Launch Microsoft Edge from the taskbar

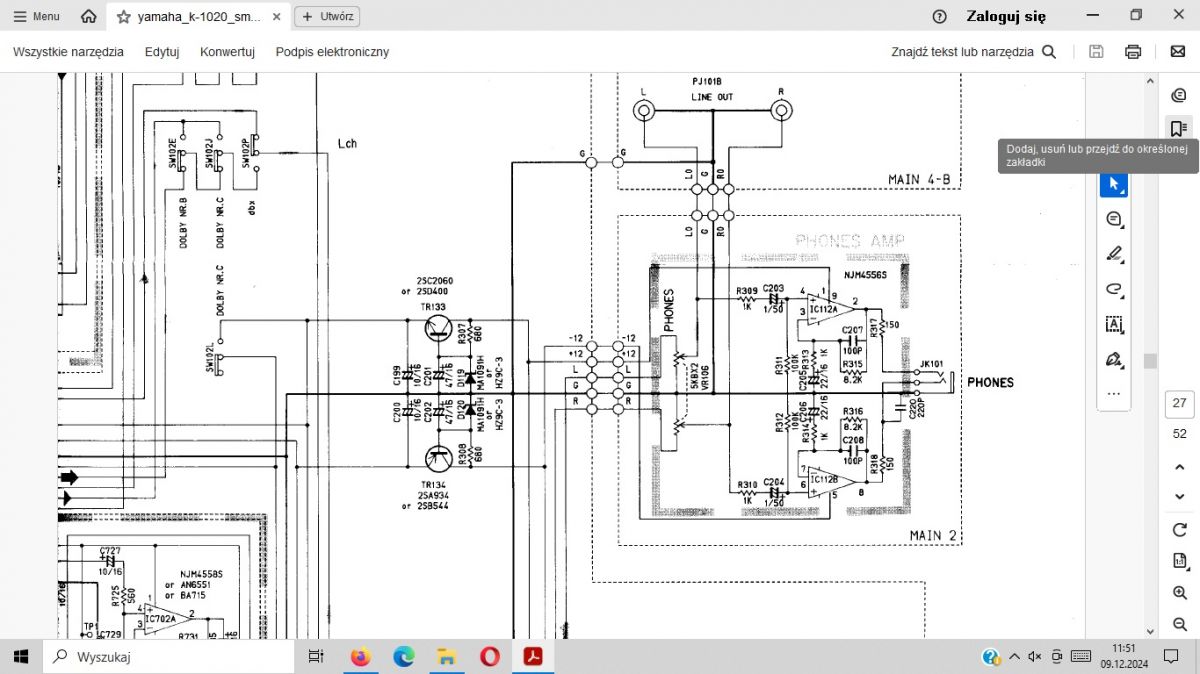click(x=404, y=657)
